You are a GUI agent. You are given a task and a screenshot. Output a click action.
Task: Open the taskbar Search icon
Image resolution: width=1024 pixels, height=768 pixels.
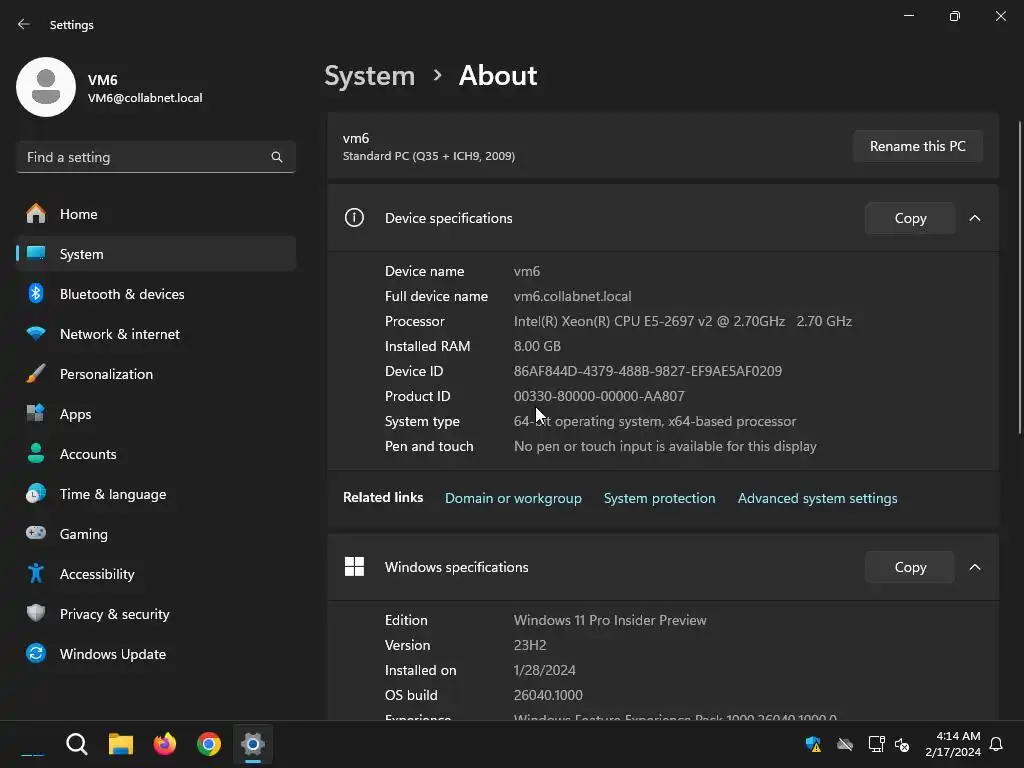pyautogui.click(x=76, y=744)
